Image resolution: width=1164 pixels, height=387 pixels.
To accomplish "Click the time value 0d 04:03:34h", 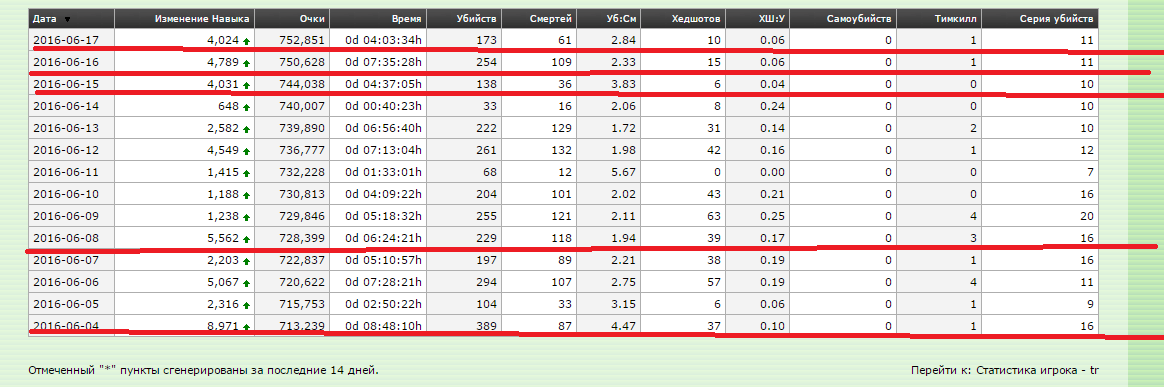I will pos(384,41).
